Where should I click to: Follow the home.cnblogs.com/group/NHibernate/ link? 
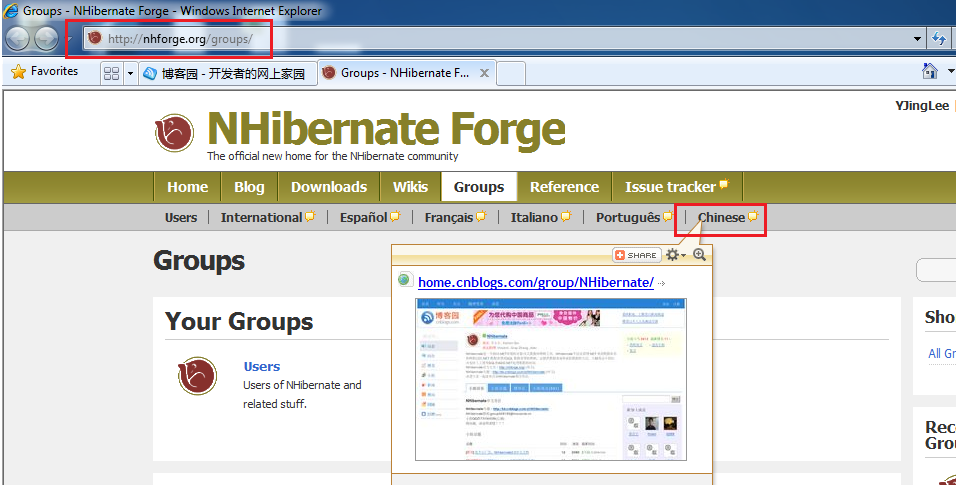click(x=536, y=282)
